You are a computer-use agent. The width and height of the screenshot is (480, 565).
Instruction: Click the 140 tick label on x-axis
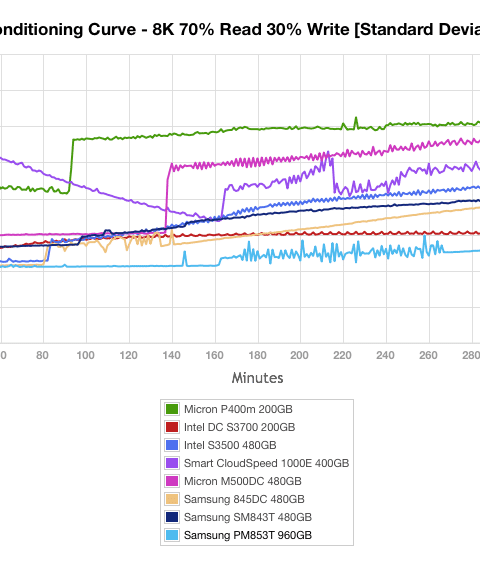pyautogui.click(x=172, y=355)
